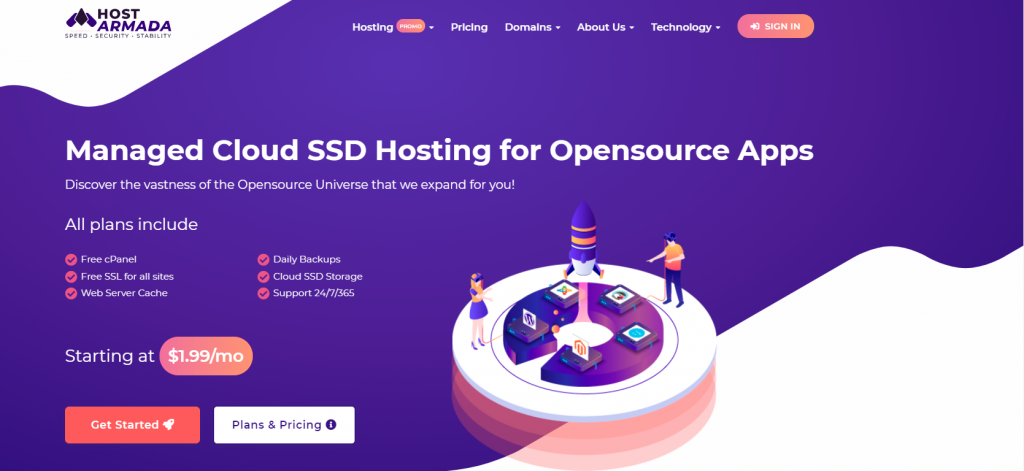
Task: Click the PROMO badge next to Hosting
Action: [411, 26]
